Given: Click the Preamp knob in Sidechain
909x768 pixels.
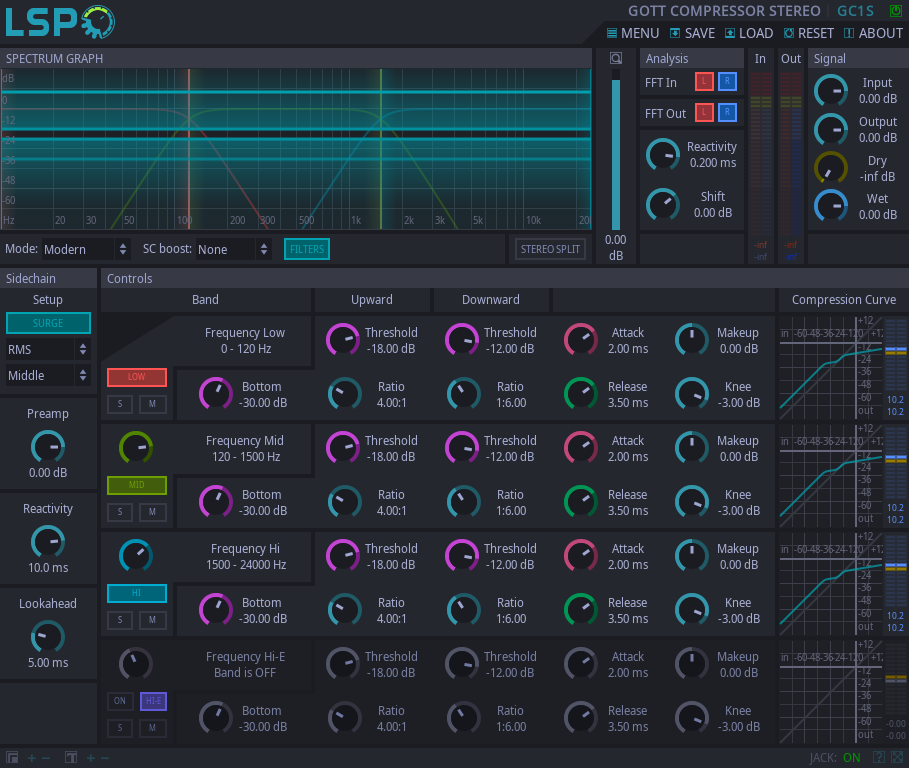Looking at the screenshot, I should pyautogui.click(x=48, y=446).
